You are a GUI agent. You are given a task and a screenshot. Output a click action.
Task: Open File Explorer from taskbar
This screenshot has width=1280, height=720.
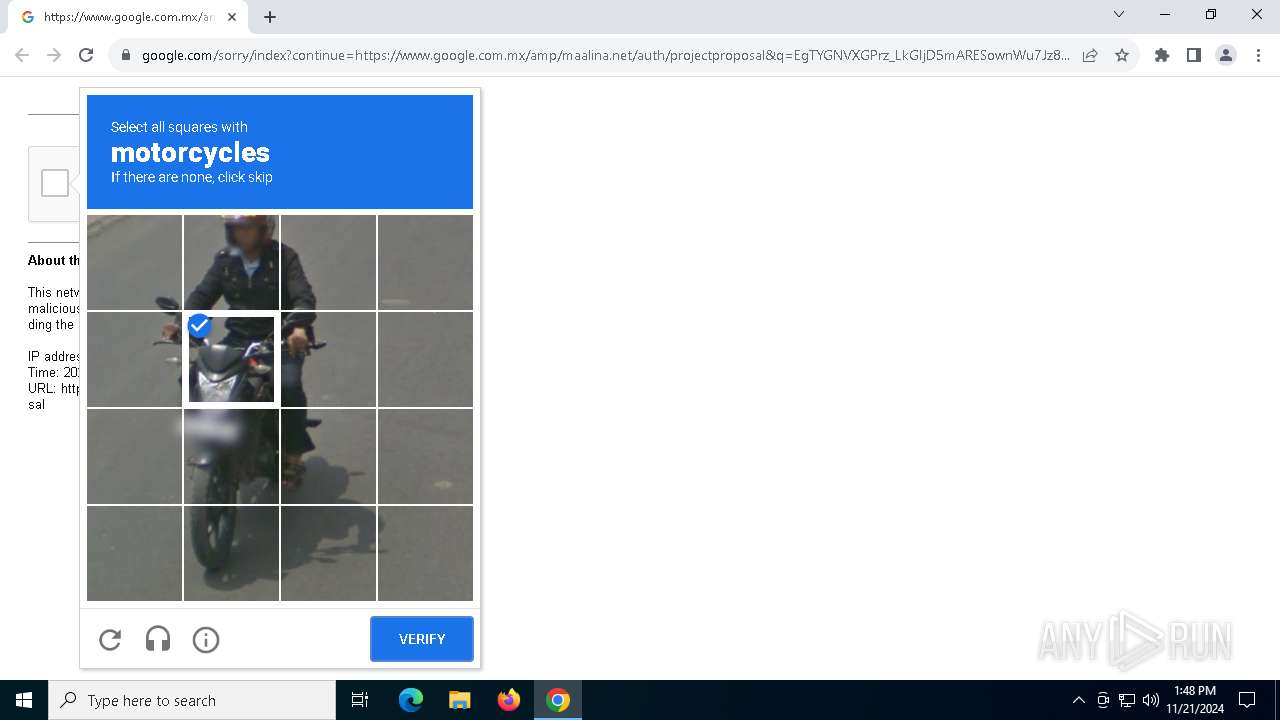point(460,700)
